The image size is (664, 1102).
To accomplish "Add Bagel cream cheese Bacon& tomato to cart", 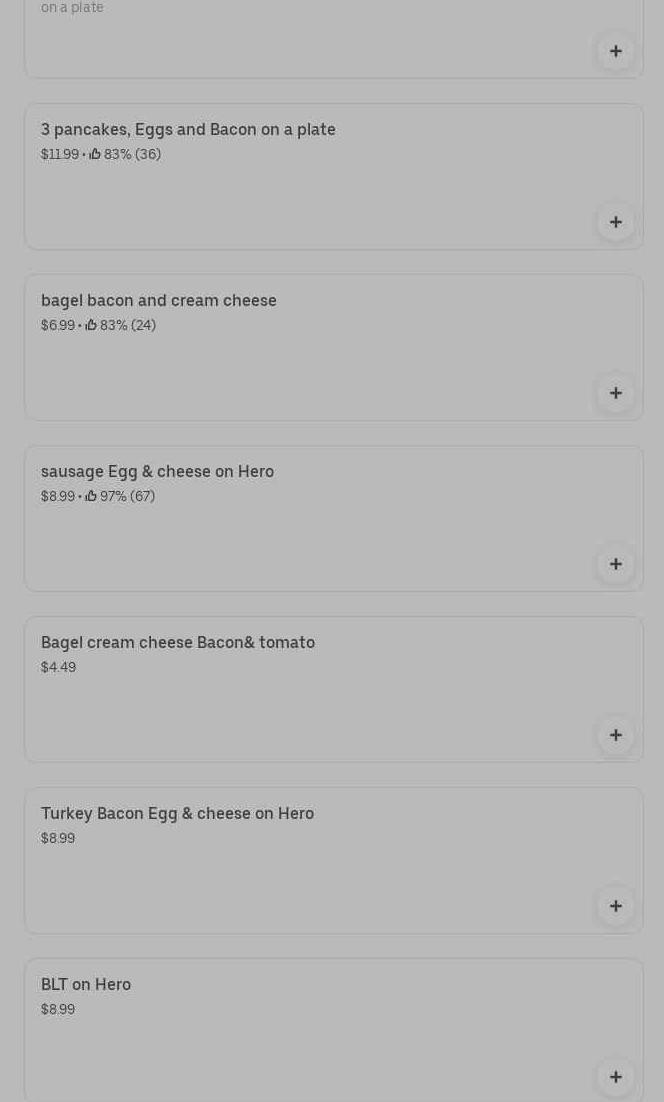I will click(x=615, y=735).
